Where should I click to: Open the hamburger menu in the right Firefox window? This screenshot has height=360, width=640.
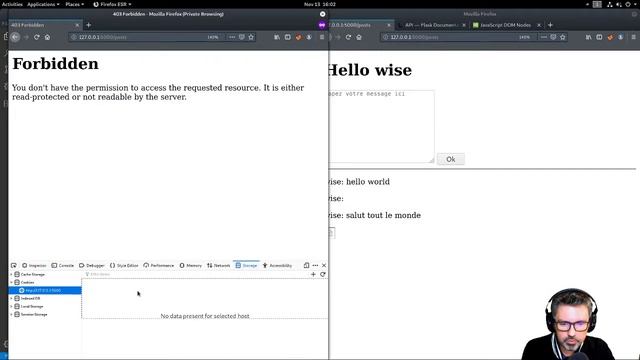pos(633,37)
